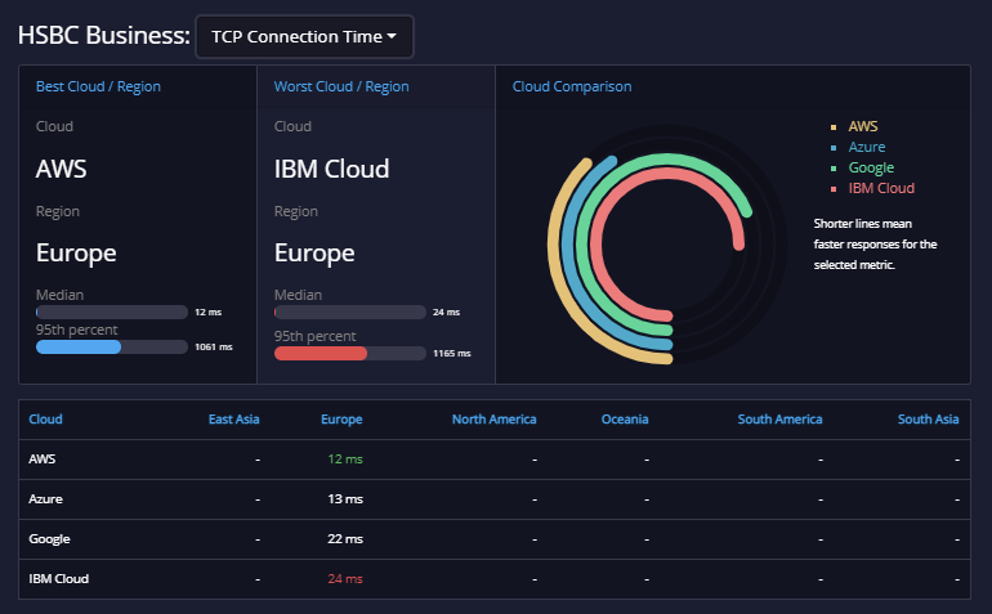This screenshot has width=992, height=614.
Task: Click the 1061 ms value label
Action: (x=214, y=347)
